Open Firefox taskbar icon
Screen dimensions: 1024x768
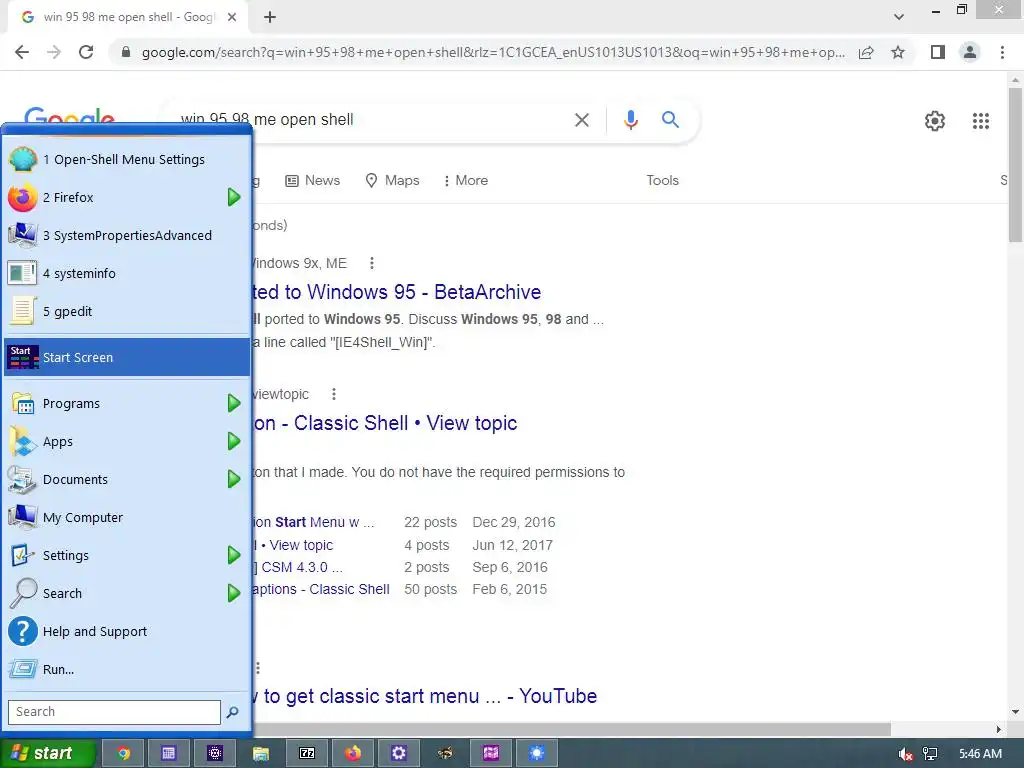coord(353,753)
